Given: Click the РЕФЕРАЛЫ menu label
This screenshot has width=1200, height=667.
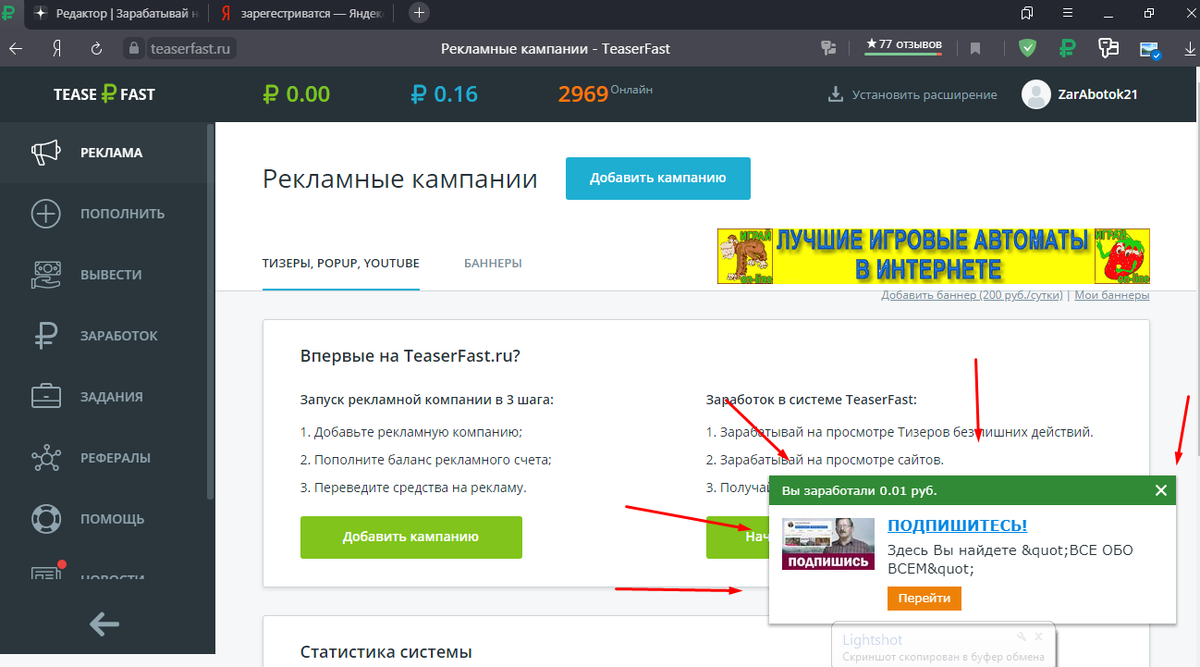Looking at the screenshot, I should pyautogui.click(x=115, y=458).
